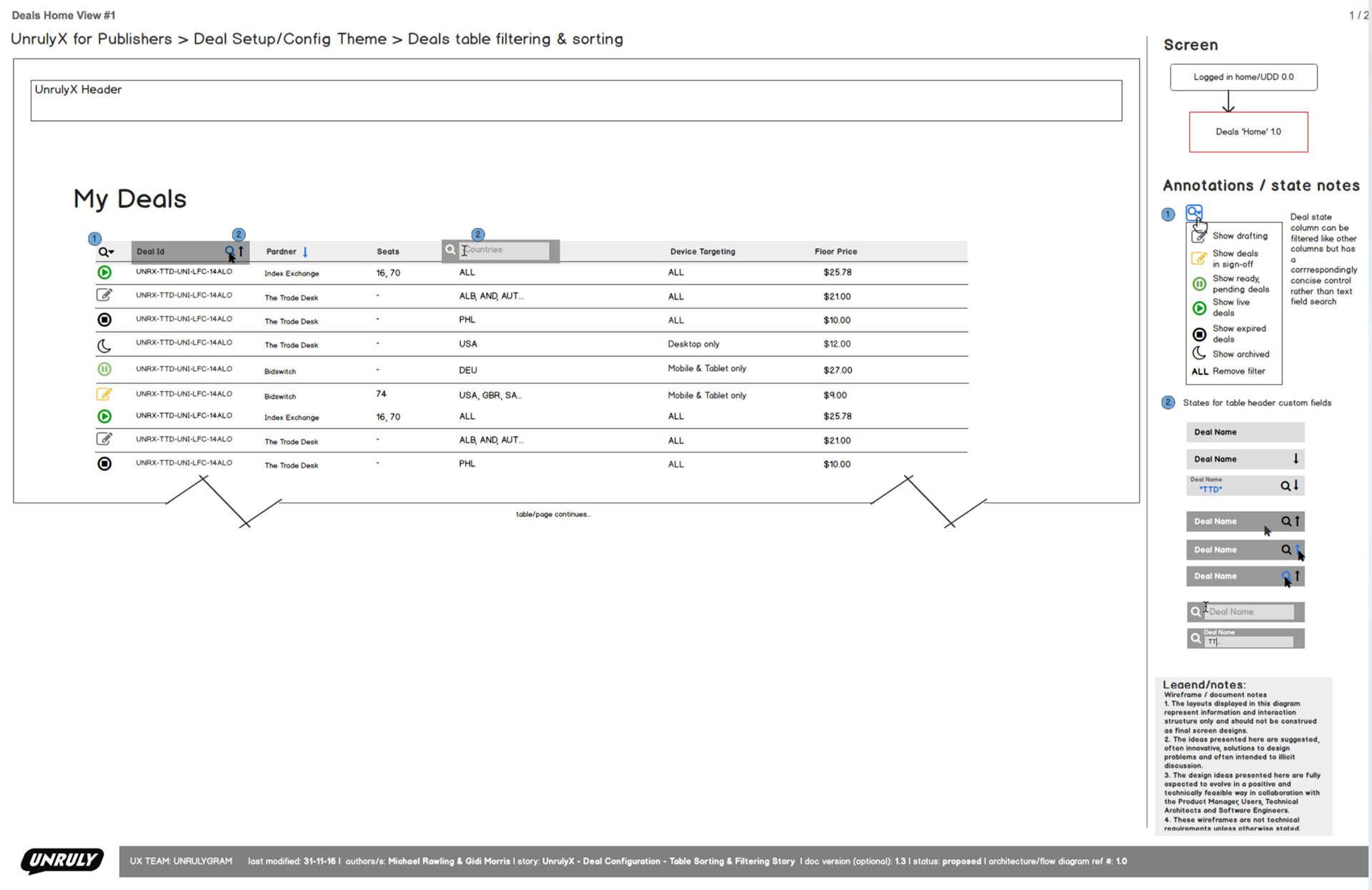Click the Device Targeting column header
This screenshot has width=1372, height=890.
(702, 252)
